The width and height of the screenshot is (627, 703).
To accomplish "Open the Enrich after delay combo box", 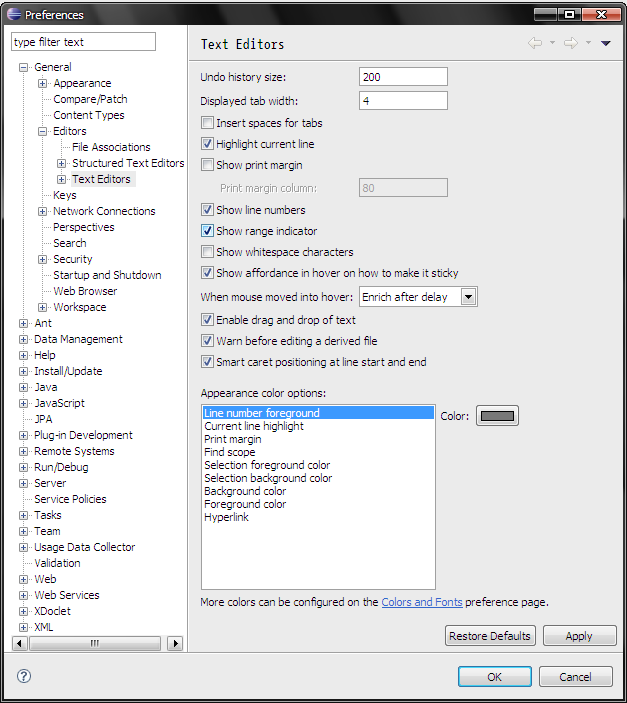I will 418,297.
